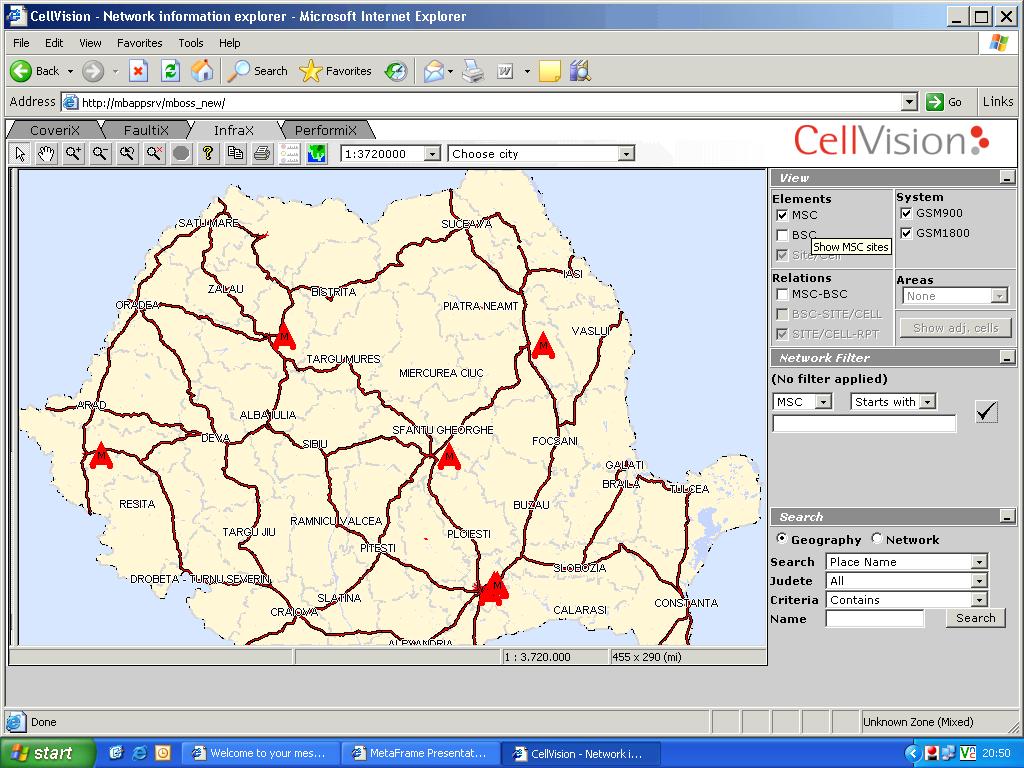Screen dimensions: 1024x768
Task: Uncheck the MSC elements checkbox
Action: (782, 215)
